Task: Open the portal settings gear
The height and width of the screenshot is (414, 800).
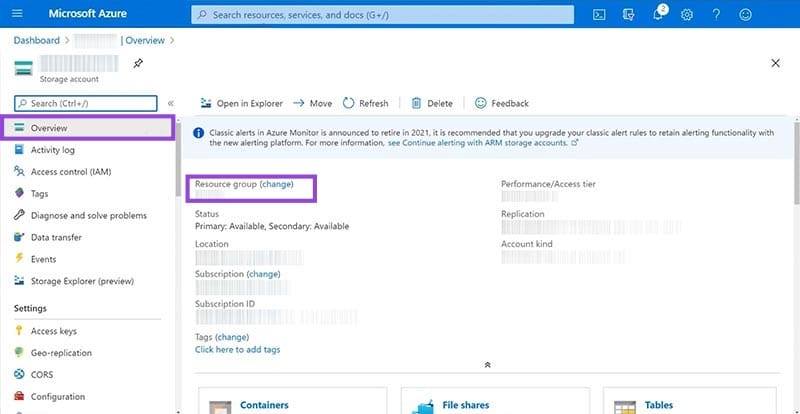Action: pyautogui.click(x=687, y=15)
